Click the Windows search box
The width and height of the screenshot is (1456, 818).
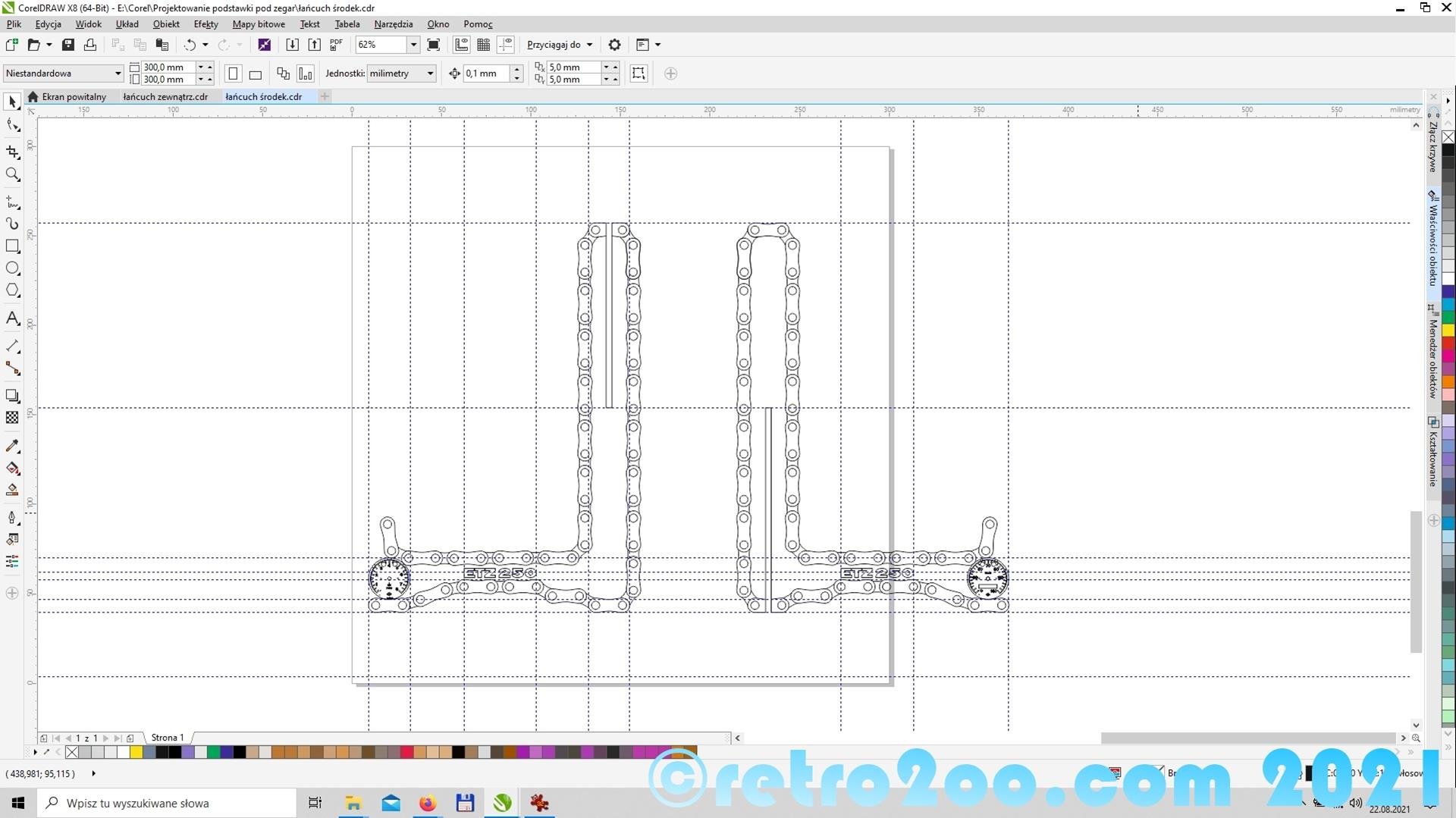click(167, 803)
